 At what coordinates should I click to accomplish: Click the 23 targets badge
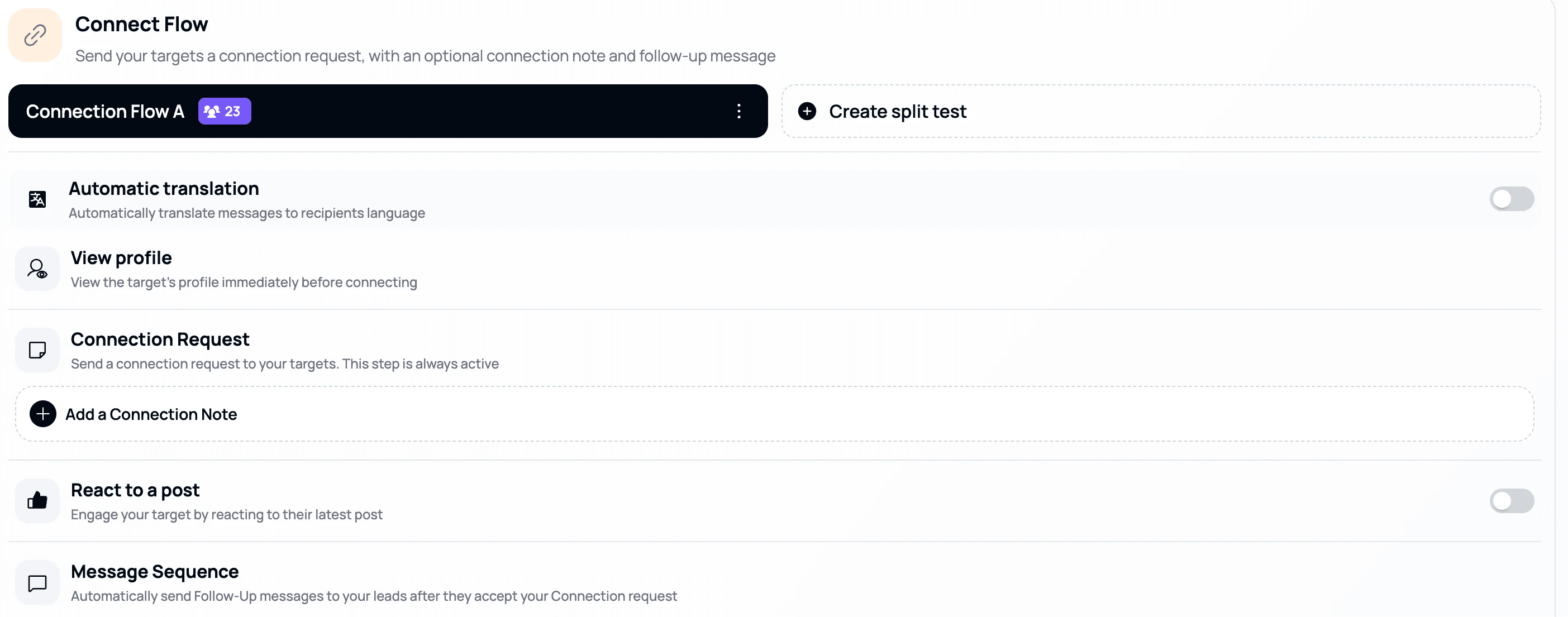pos(224,111)
